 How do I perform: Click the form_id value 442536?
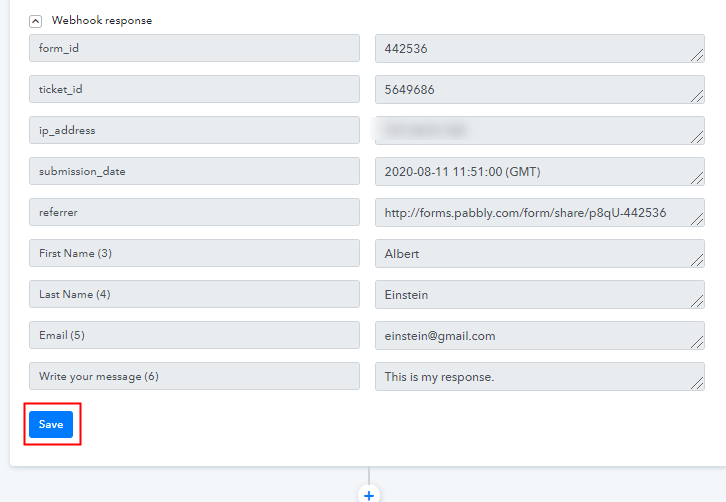pos(539,48)
